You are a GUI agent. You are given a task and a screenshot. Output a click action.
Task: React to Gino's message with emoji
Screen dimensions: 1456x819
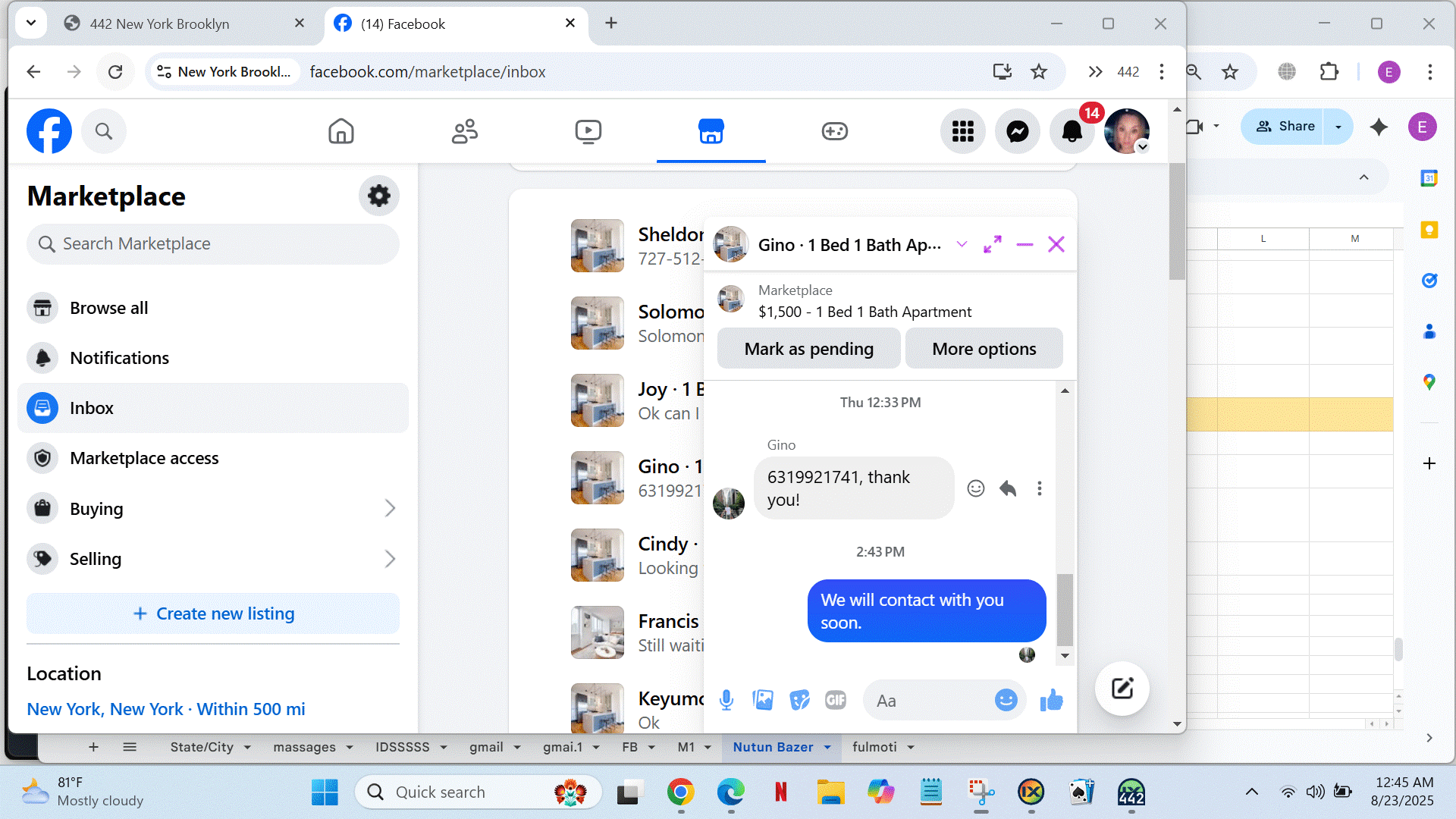(975, 488)
